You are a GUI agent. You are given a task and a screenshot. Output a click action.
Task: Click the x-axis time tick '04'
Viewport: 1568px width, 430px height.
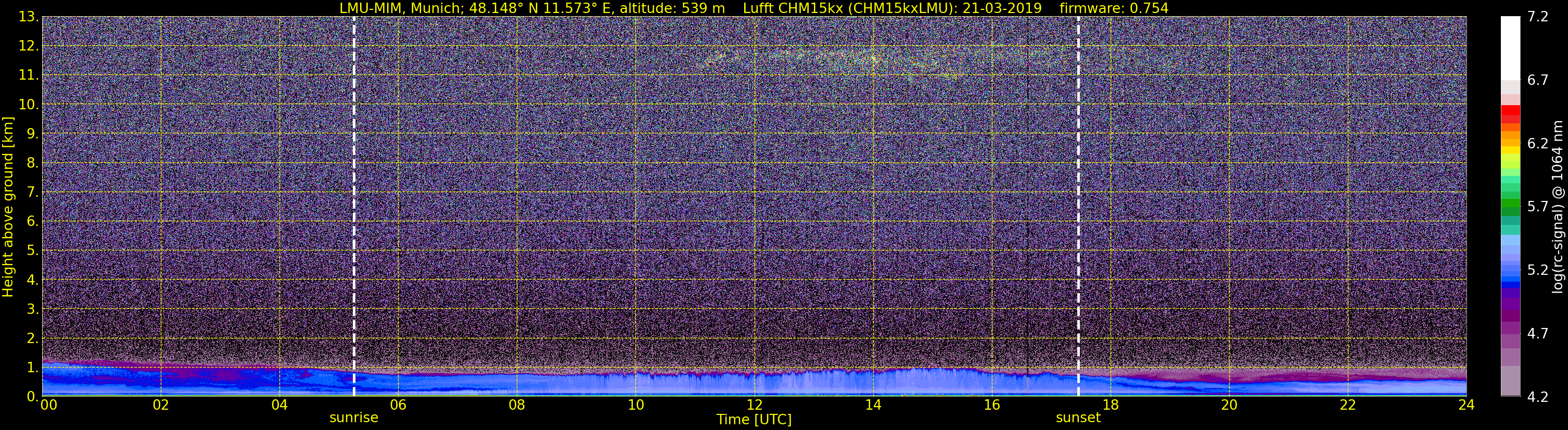click(x=279, y=406)
